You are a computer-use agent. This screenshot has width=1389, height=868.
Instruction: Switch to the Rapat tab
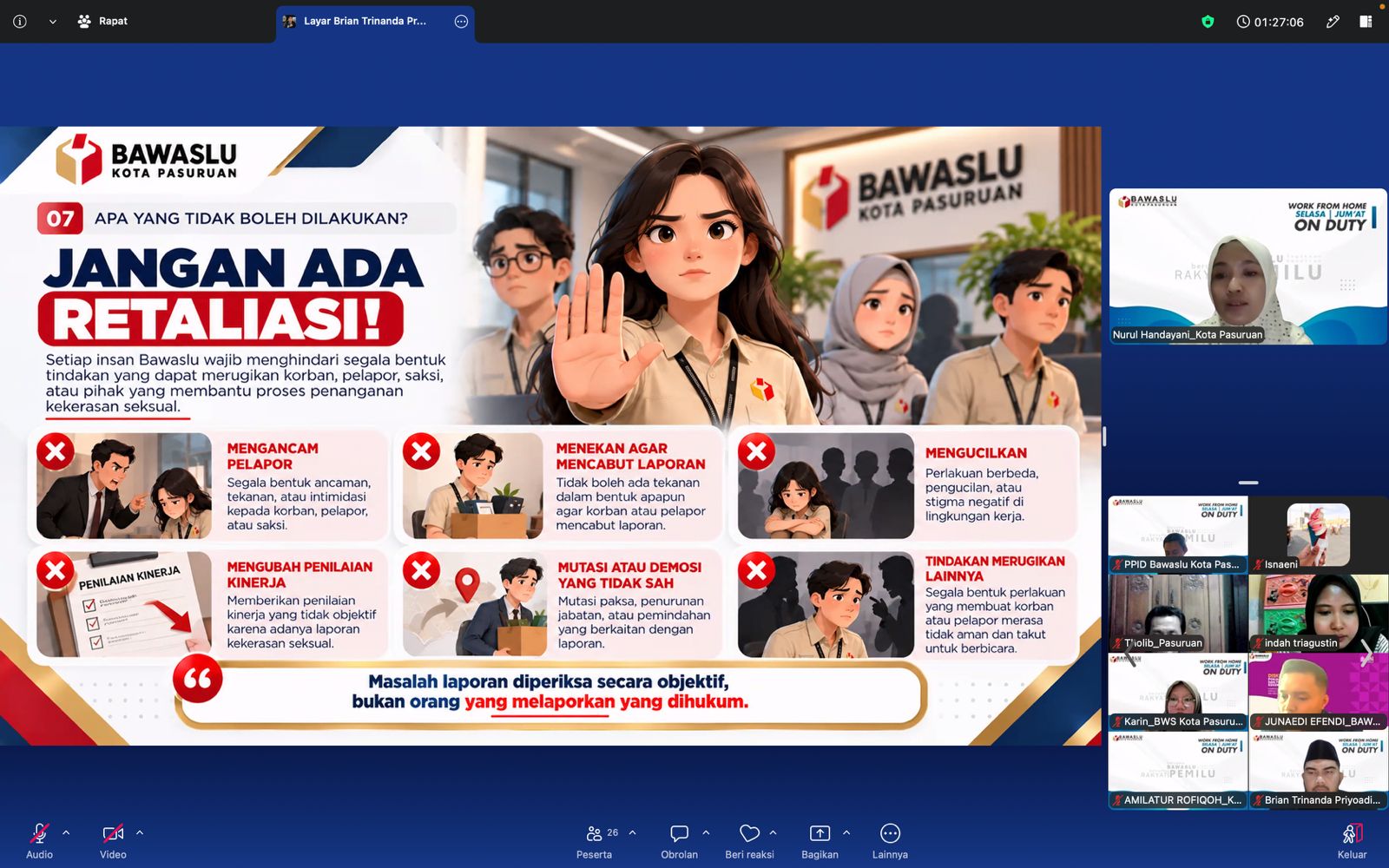[x=102, y=22]
